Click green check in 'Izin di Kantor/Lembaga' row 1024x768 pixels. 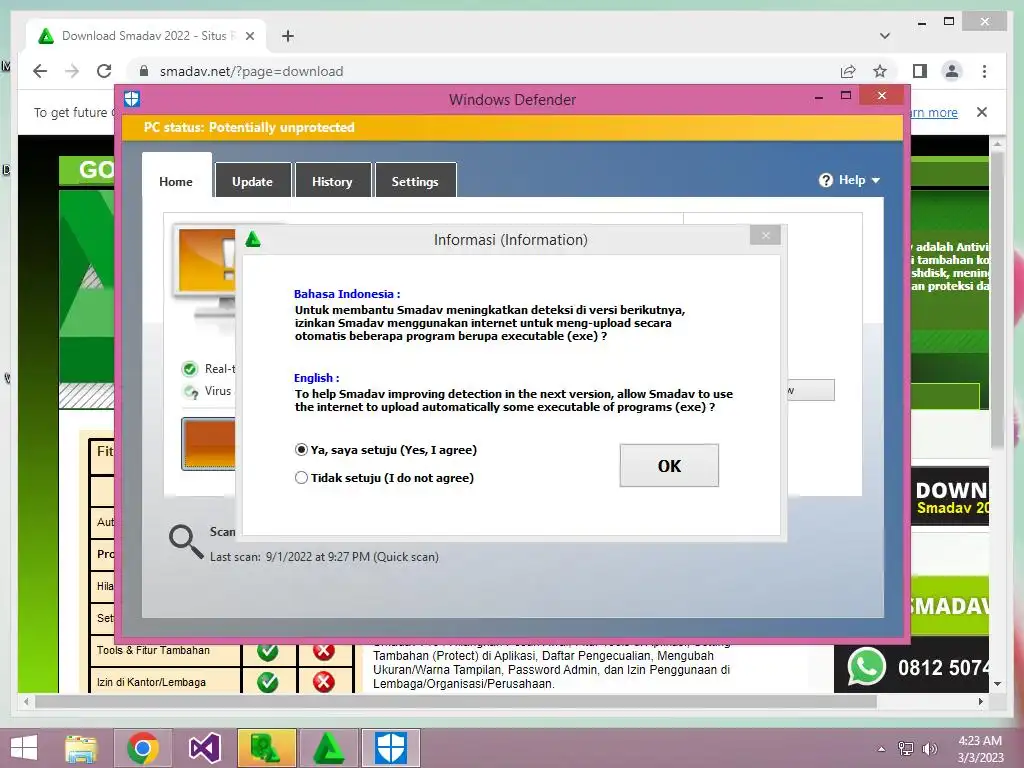268,682
